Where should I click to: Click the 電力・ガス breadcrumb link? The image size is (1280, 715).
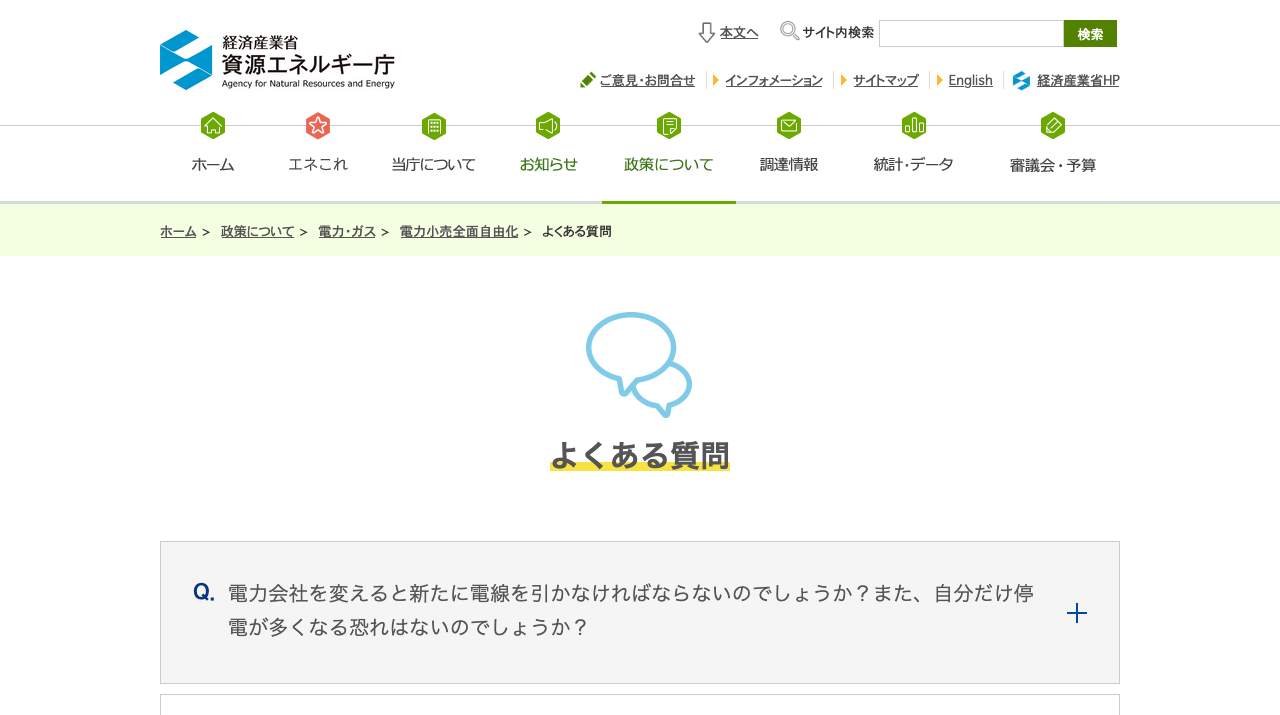click(347, 231)
